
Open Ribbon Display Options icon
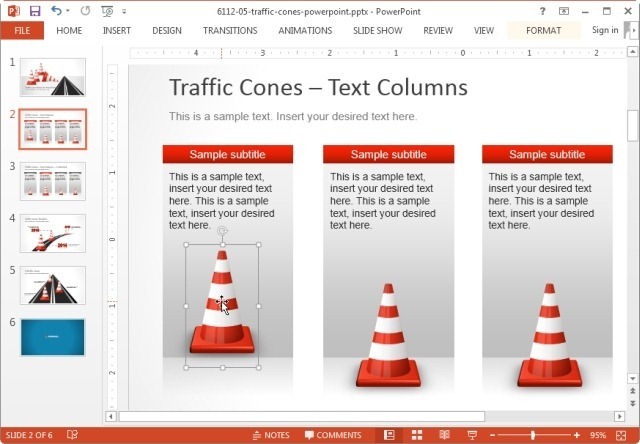[x=564, y=11]
